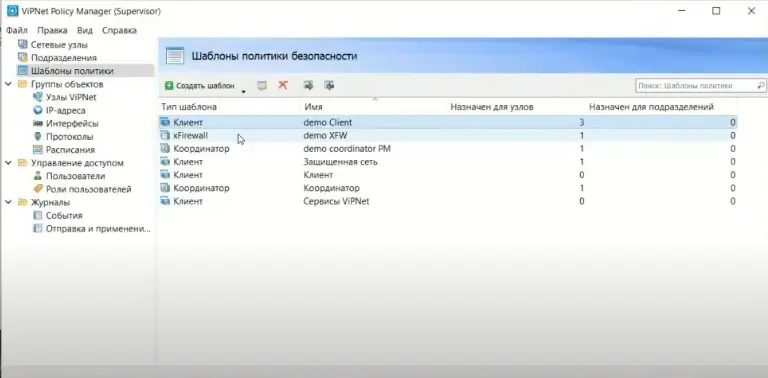Click the Пользователи icon

pyautogui.click(x=37, y=176)
